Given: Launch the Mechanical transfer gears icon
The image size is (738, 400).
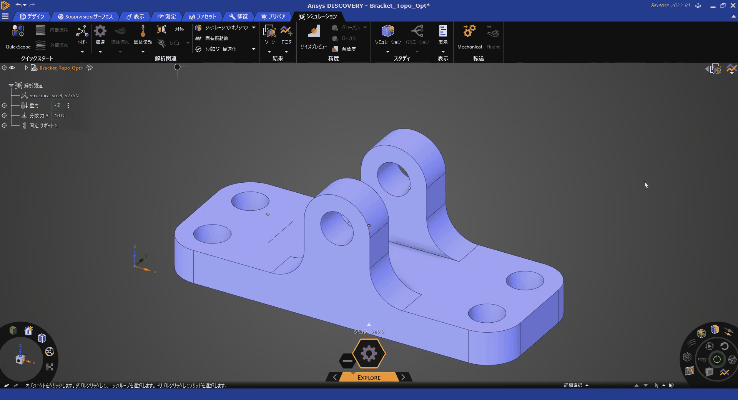Looking at the screenshot, I should (x=469, y=32).
